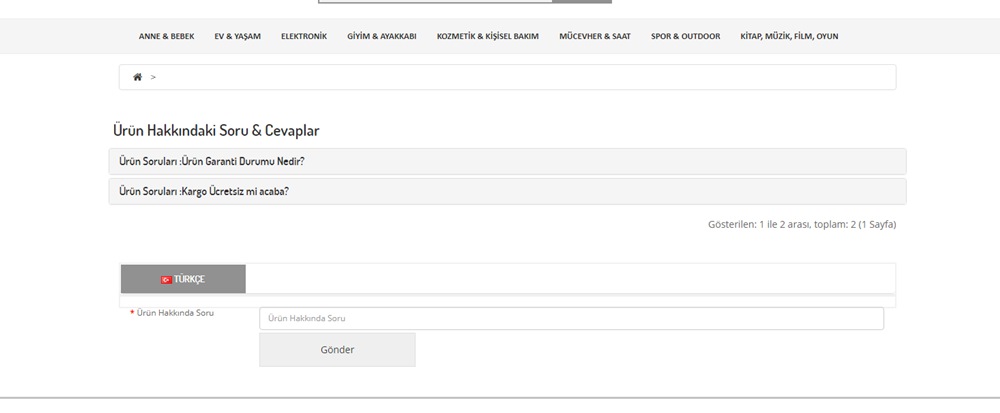Open the ANNE & BEBEK category
This screenshot has width=1000, height=413.
(x=166, y=36)
